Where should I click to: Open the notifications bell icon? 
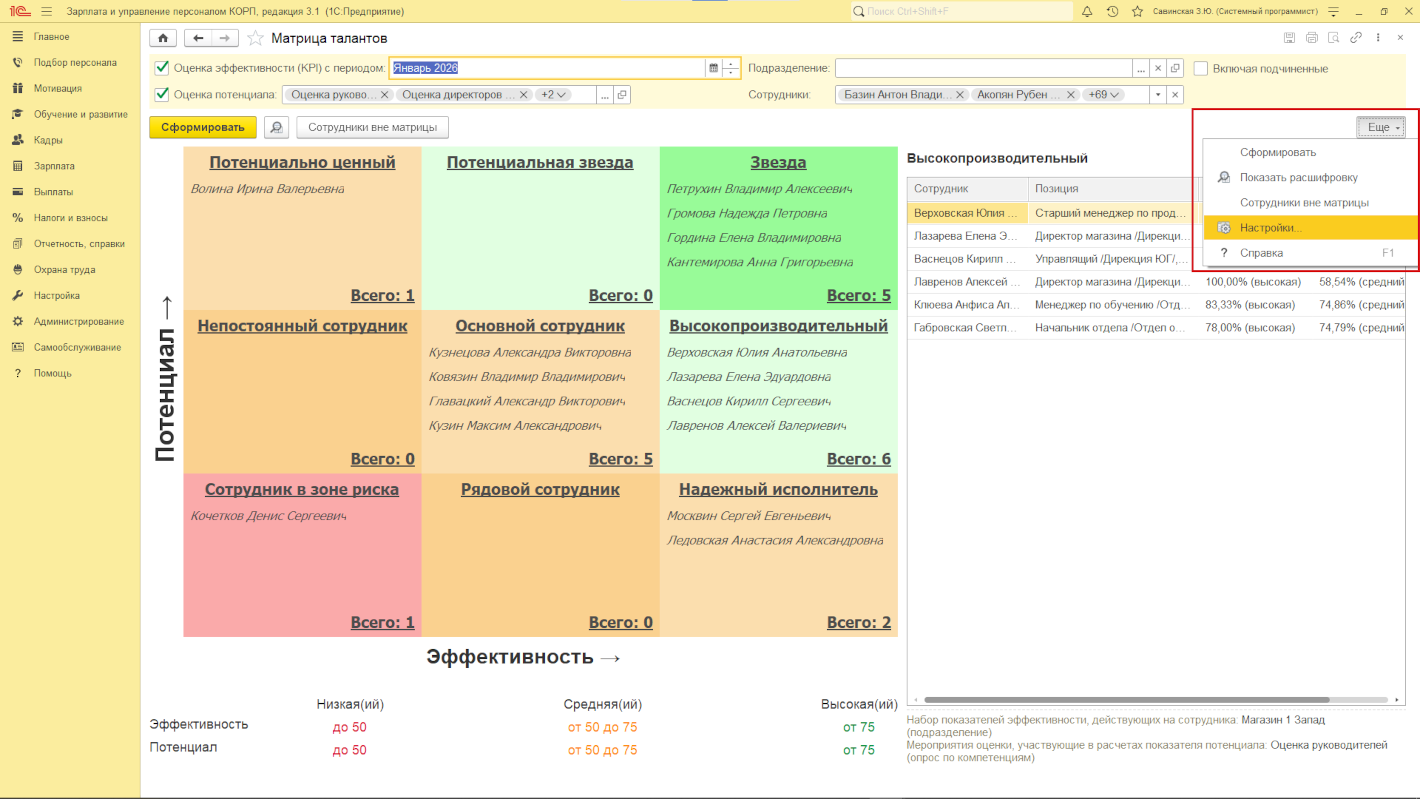1087,11
